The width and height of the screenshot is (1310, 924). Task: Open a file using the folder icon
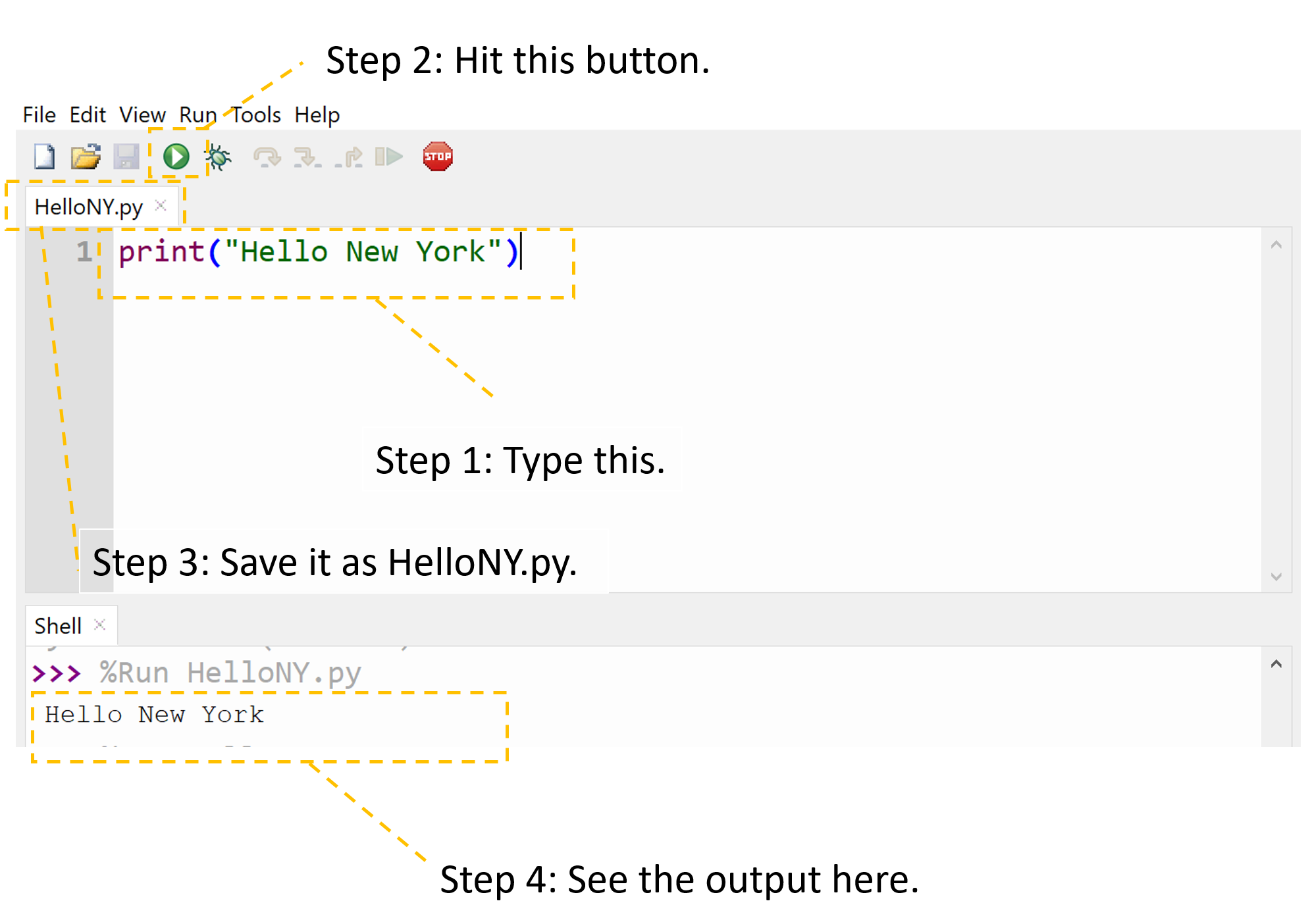click(x=86, y=156)
